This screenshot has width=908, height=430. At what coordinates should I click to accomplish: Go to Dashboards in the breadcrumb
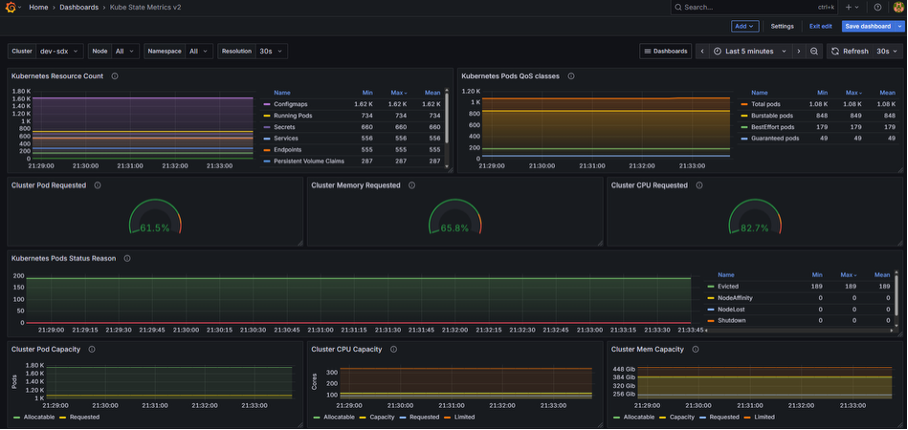[78, 7]
